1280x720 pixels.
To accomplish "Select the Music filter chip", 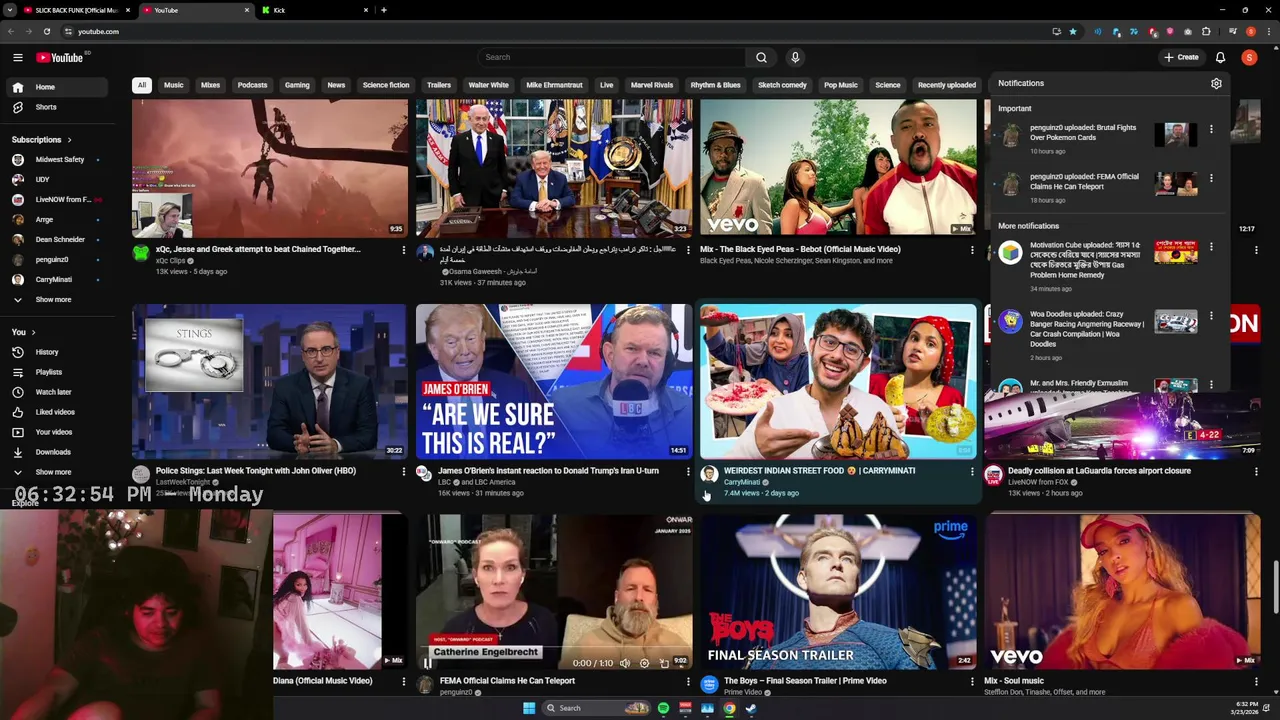I will (x=174, y=85).
